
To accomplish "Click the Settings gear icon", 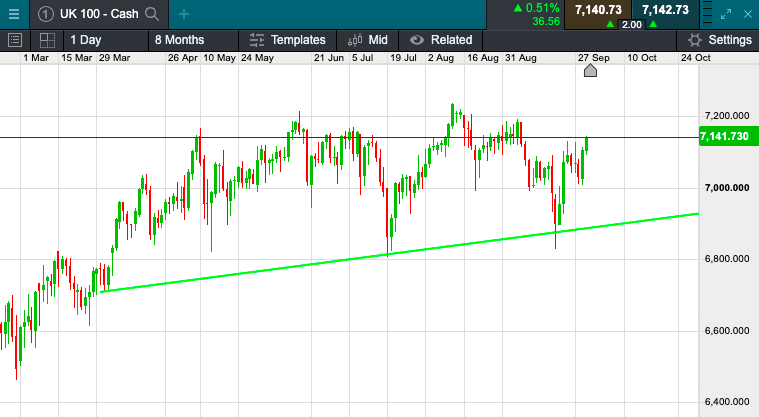I will pos(695,40).
